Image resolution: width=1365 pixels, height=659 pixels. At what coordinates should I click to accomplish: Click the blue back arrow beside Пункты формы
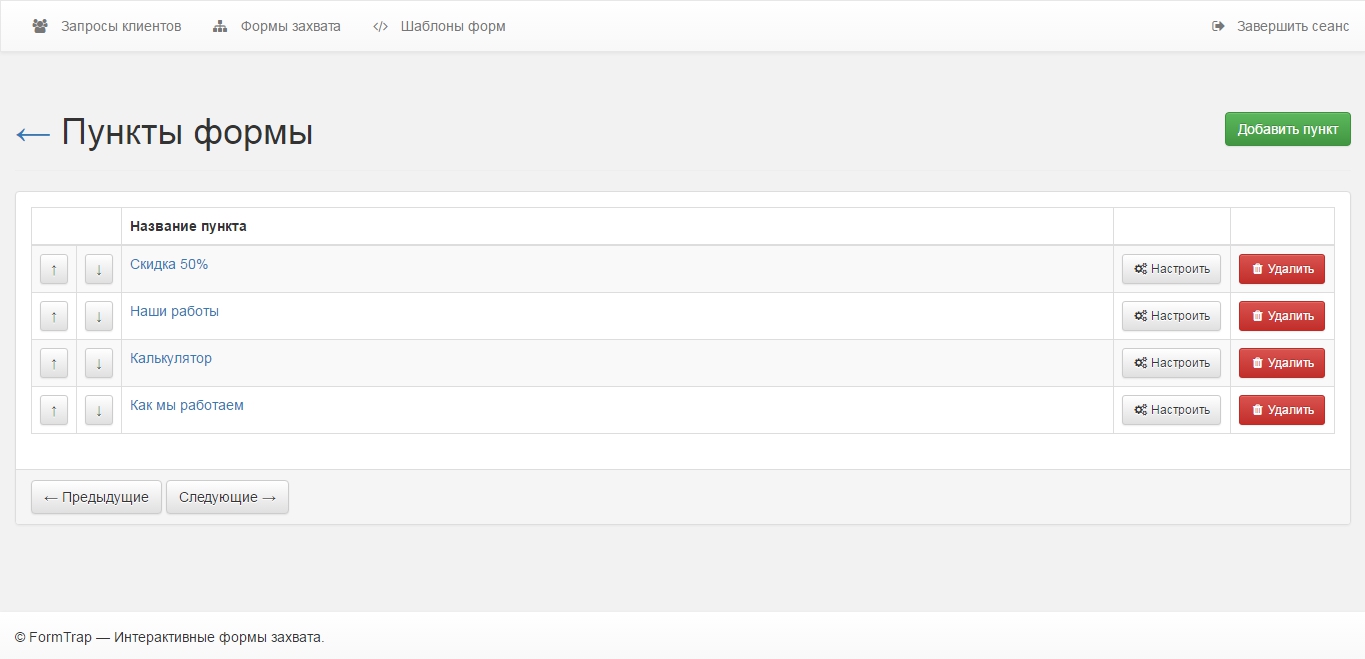pyautogui.click(x=33, y=134)
